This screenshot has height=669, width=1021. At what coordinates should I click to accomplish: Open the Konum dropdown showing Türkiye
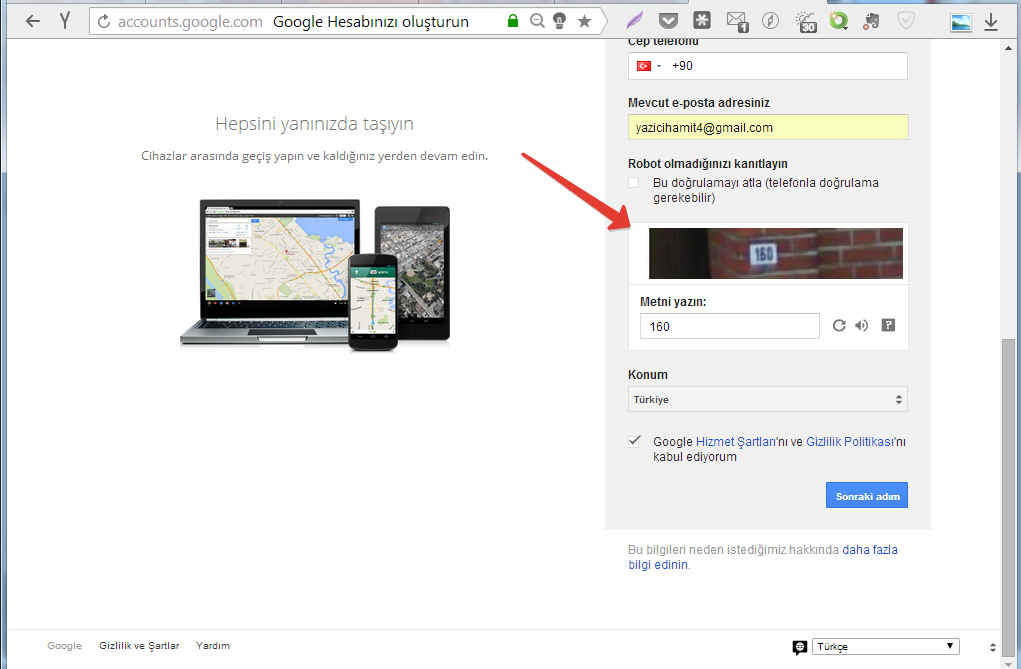point(767,400)
